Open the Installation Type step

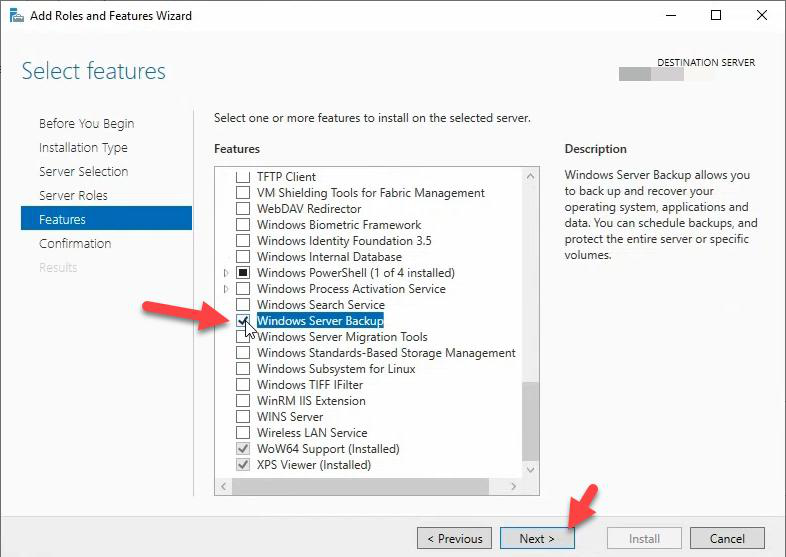pyautogui.click(x=83, y=147)
